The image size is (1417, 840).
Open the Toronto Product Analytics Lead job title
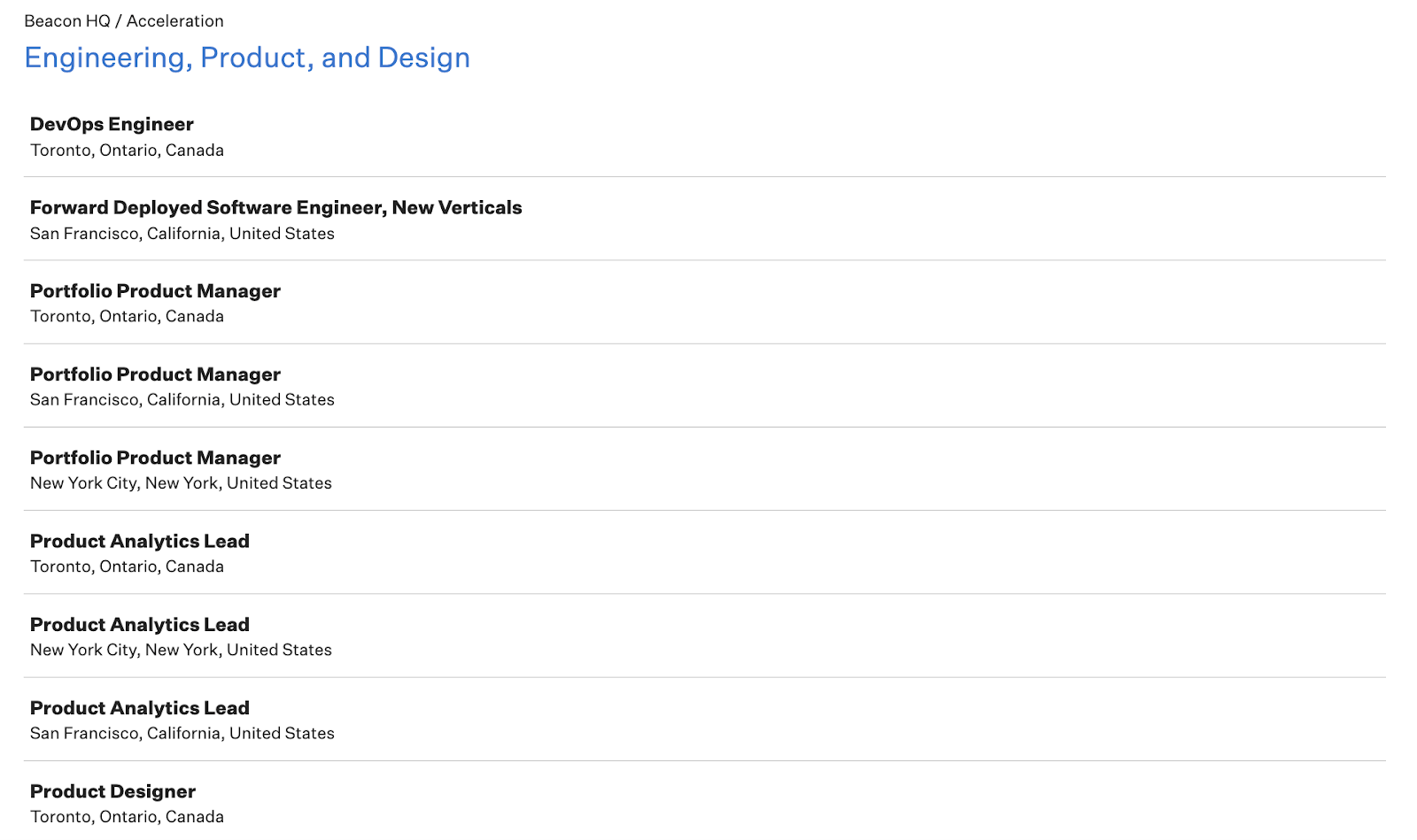[x=140, y=541]
